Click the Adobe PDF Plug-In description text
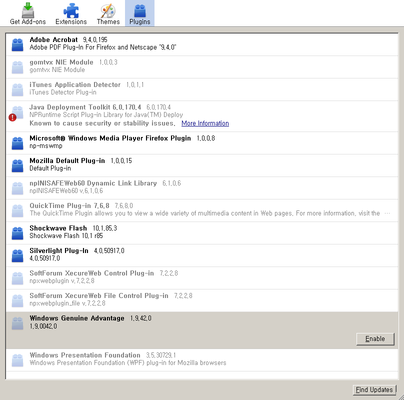Viewport: 404px width, 400px height. tap(103, 47)
